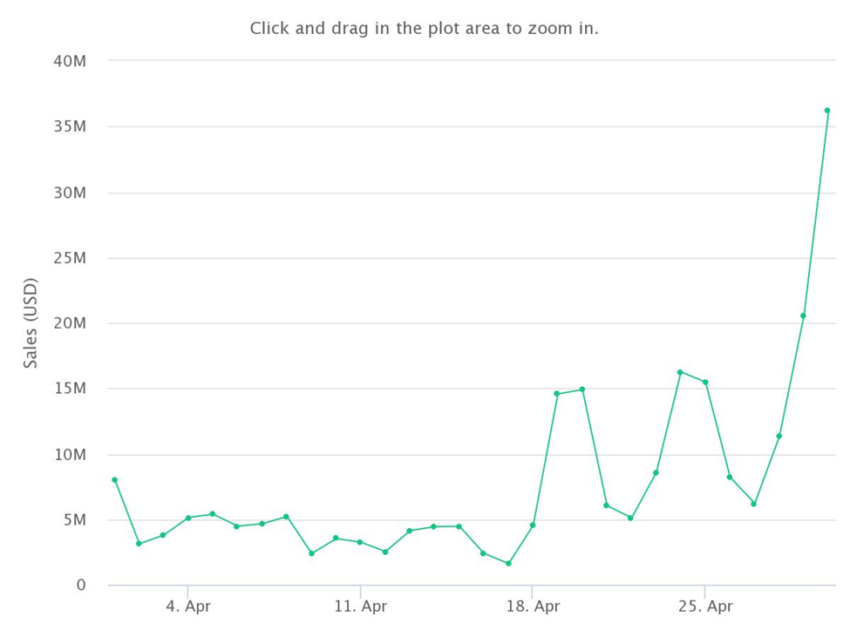Click the highest data point above 35M
Viewport: 850px width, 637px height.
click(827, 111)
